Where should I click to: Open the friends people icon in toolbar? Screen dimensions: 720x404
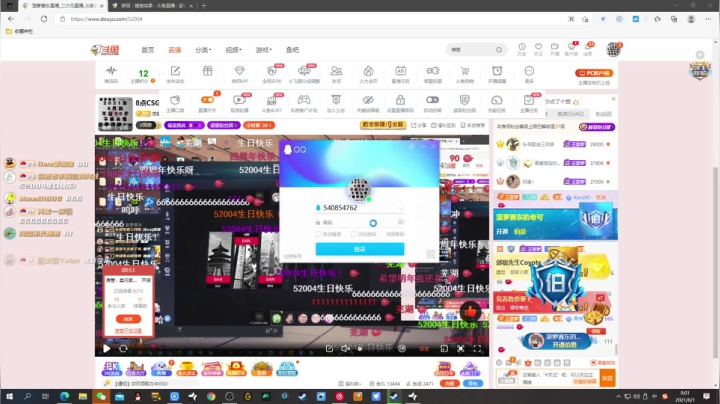click(336, 71)
